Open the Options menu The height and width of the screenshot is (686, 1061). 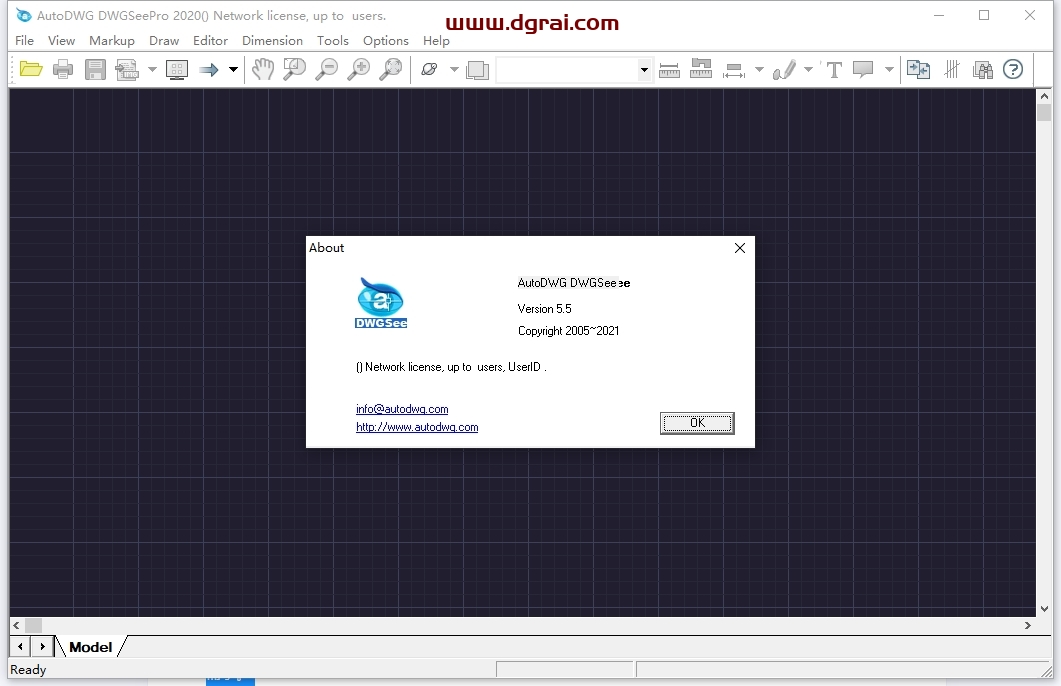(x=386, y=41)
